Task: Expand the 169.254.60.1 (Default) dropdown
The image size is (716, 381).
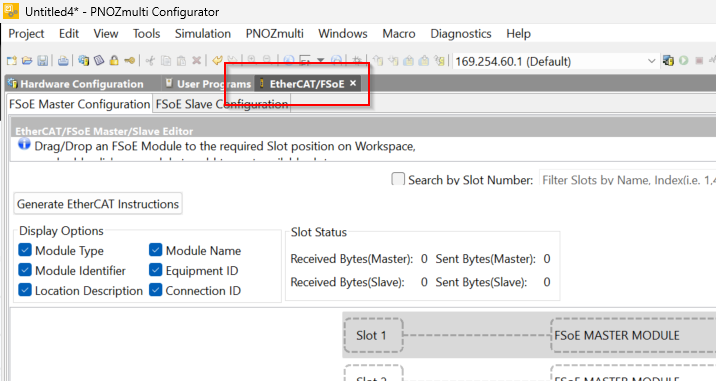Action: tap(555, 61)
